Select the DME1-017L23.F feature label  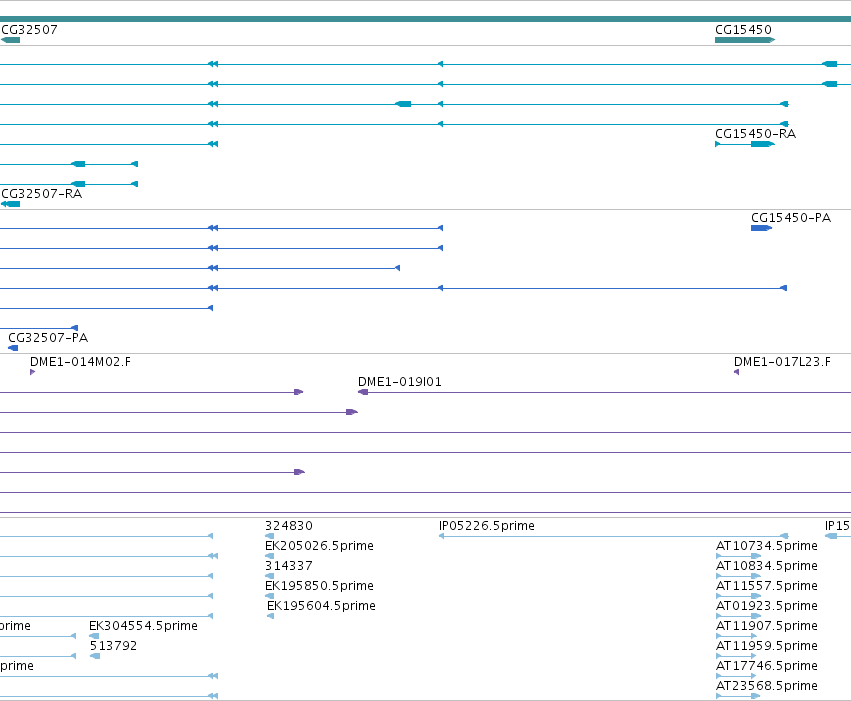(x=782, y=362)
